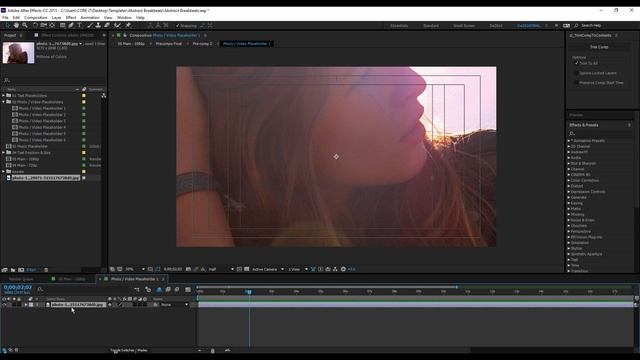Toggle transparency grid in viewer
The height and width of the screenshot is (360, 640).
pos(247,269)
